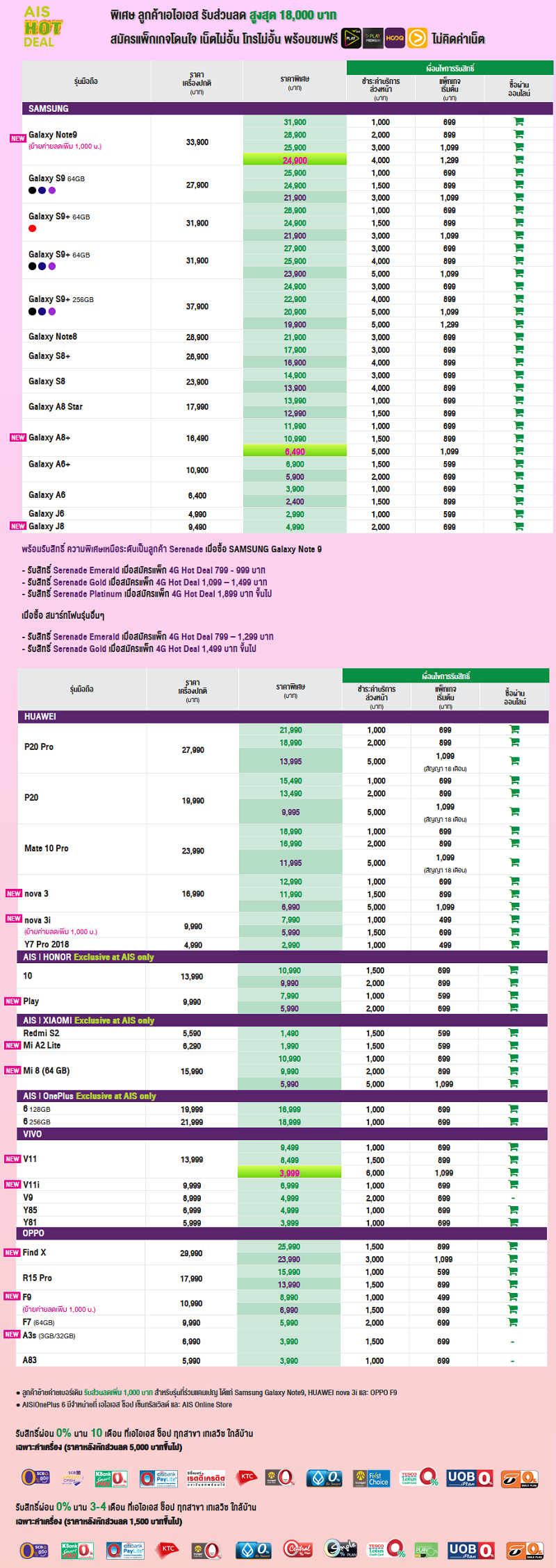
Task: Click the R15 Pro model name
Action: (38, 1278)
